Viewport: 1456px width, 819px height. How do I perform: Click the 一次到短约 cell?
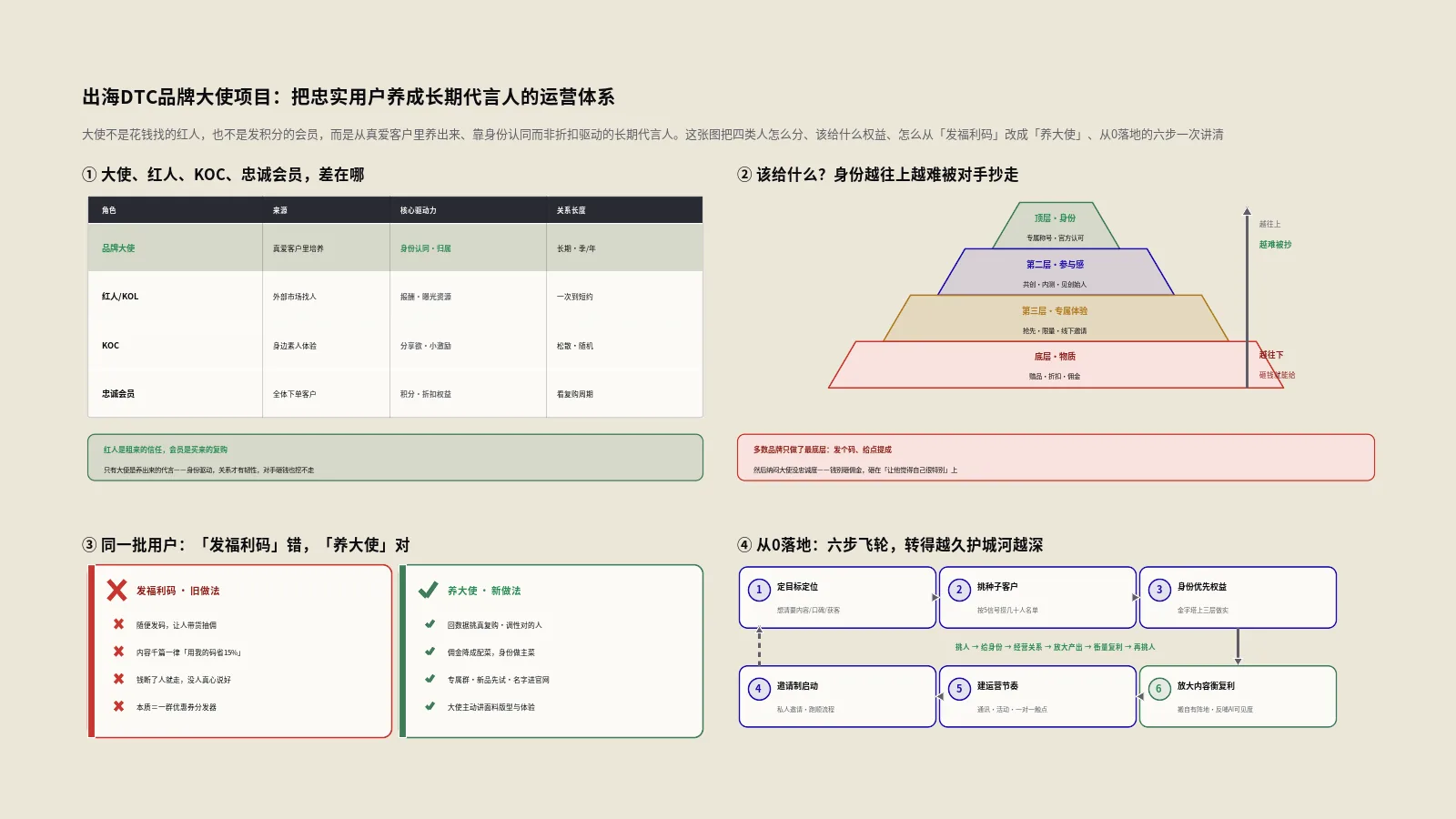point(624,296)
